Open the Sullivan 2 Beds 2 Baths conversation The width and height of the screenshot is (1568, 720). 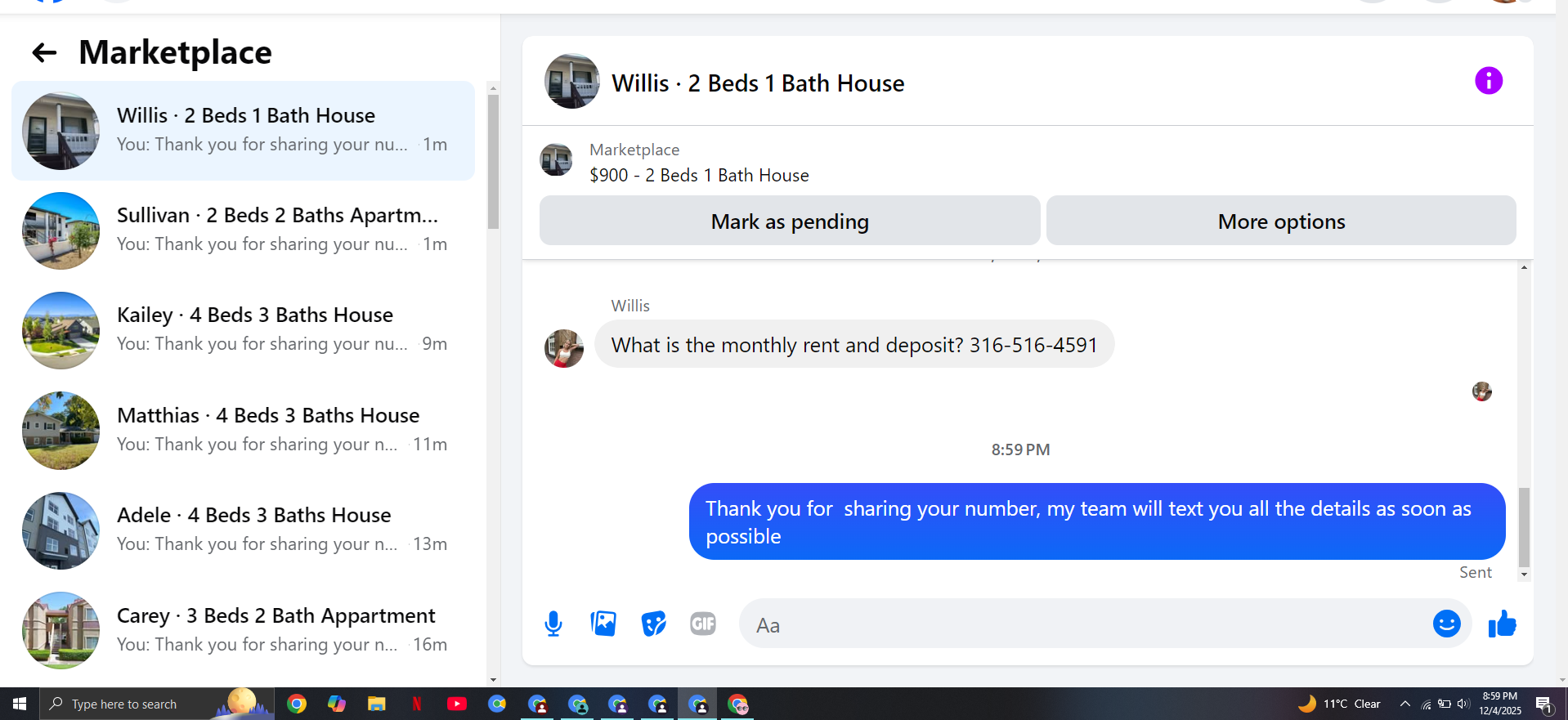(x=243, y=230)
